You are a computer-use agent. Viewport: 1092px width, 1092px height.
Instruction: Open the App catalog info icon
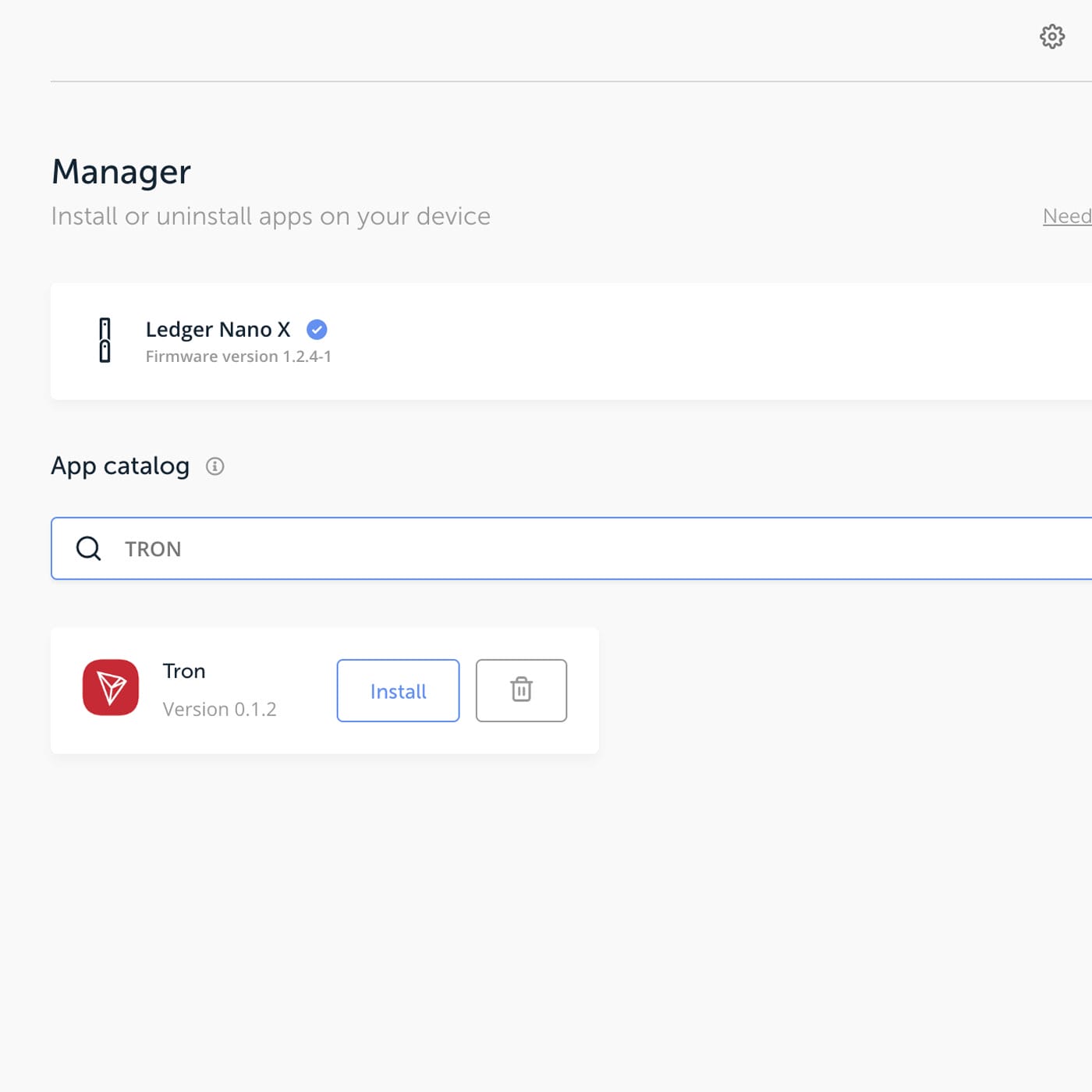[214, 466]
